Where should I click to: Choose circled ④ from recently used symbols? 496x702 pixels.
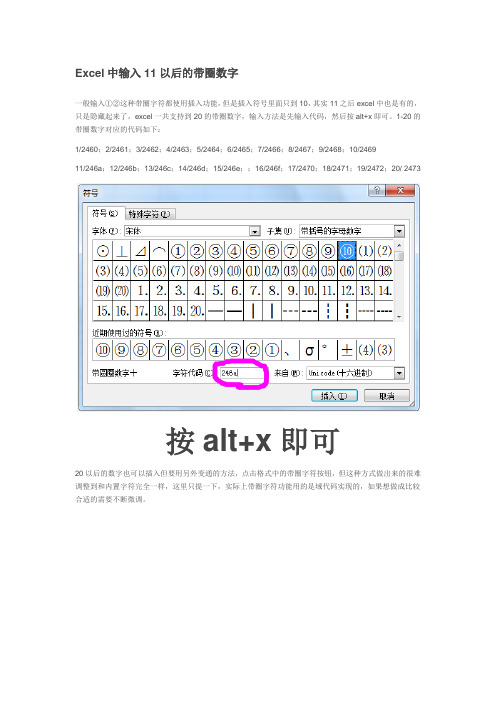tap(216, 350)
